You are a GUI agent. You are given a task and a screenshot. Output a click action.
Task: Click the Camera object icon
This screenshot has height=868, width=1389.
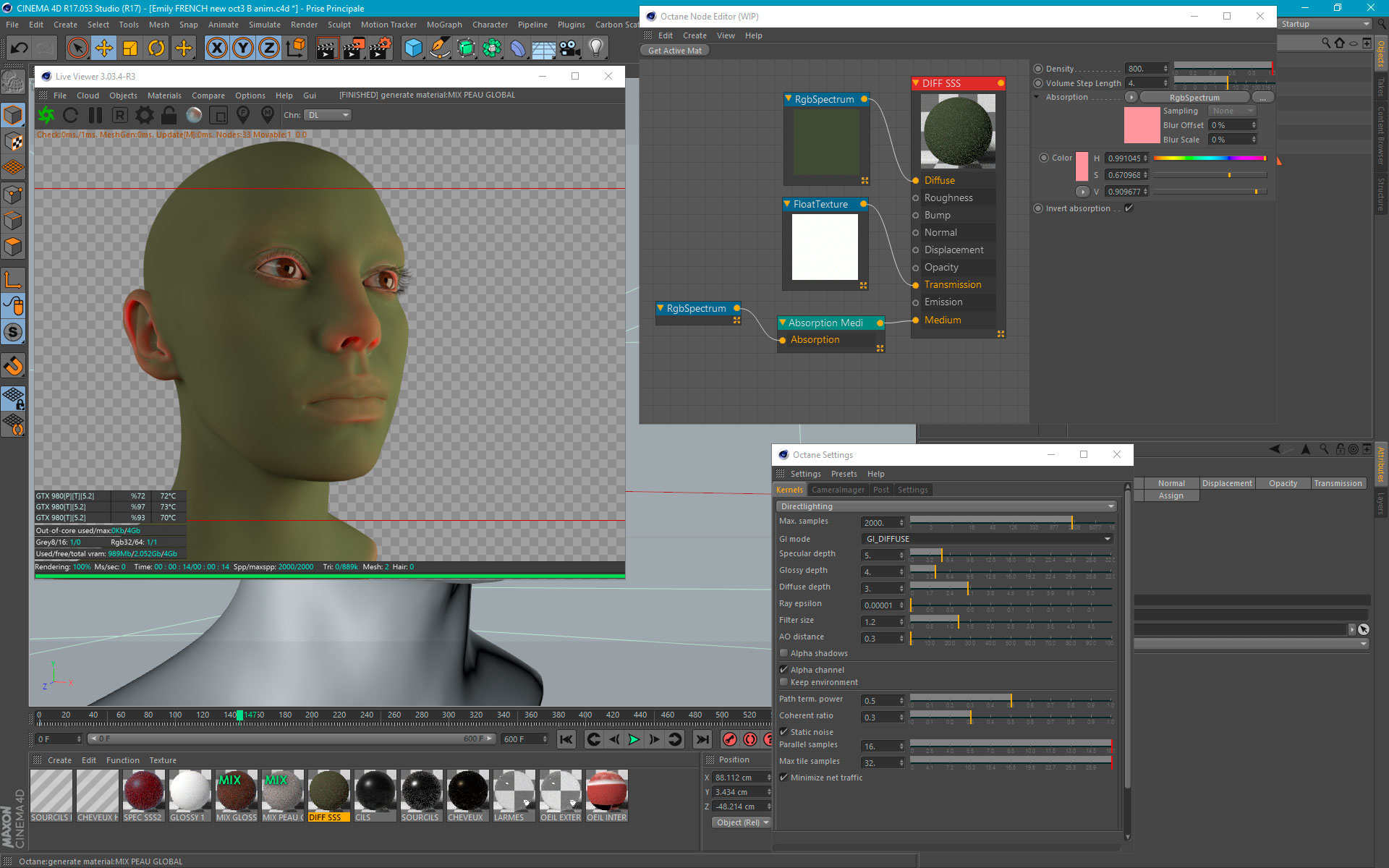pos(570,48)
